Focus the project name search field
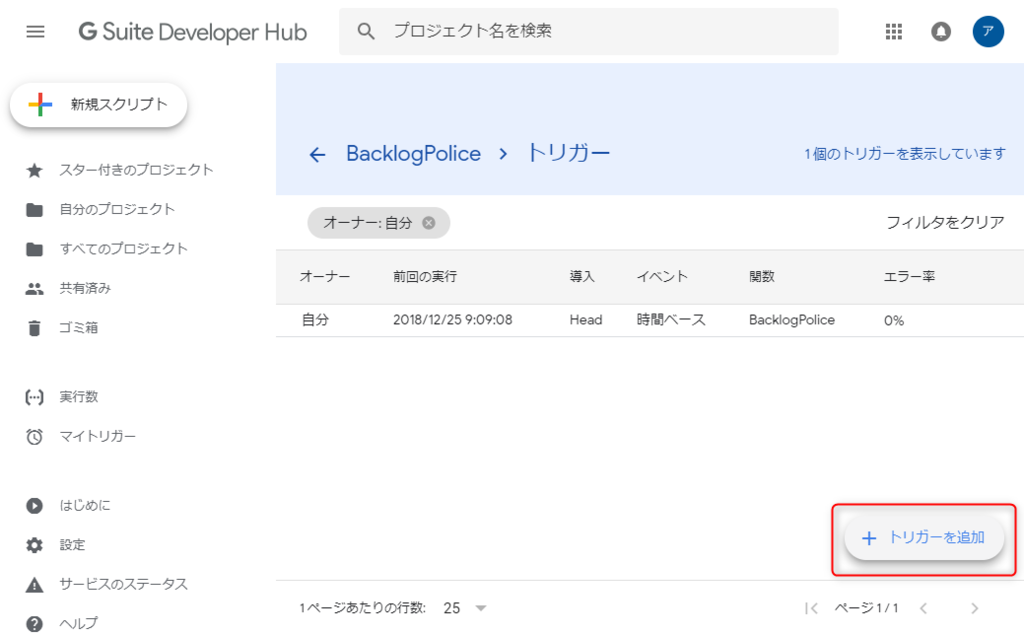Image resolution: width=1024 pixels, height=636 pixels. (x=588, y=31)
